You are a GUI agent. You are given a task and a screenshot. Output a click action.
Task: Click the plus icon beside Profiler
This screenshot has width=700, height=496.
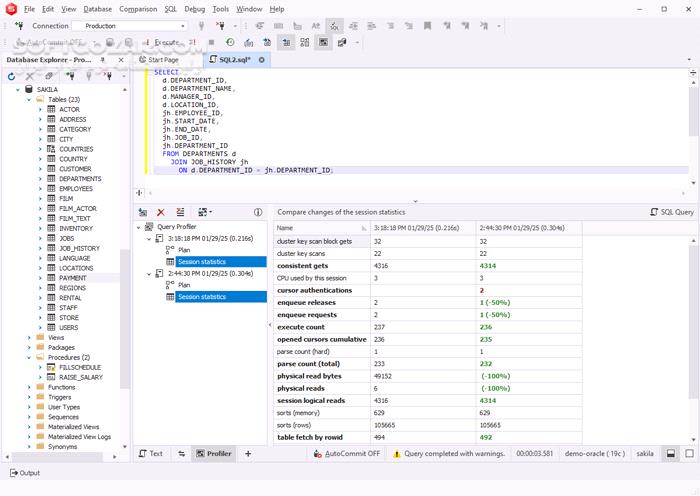point(248,454)
